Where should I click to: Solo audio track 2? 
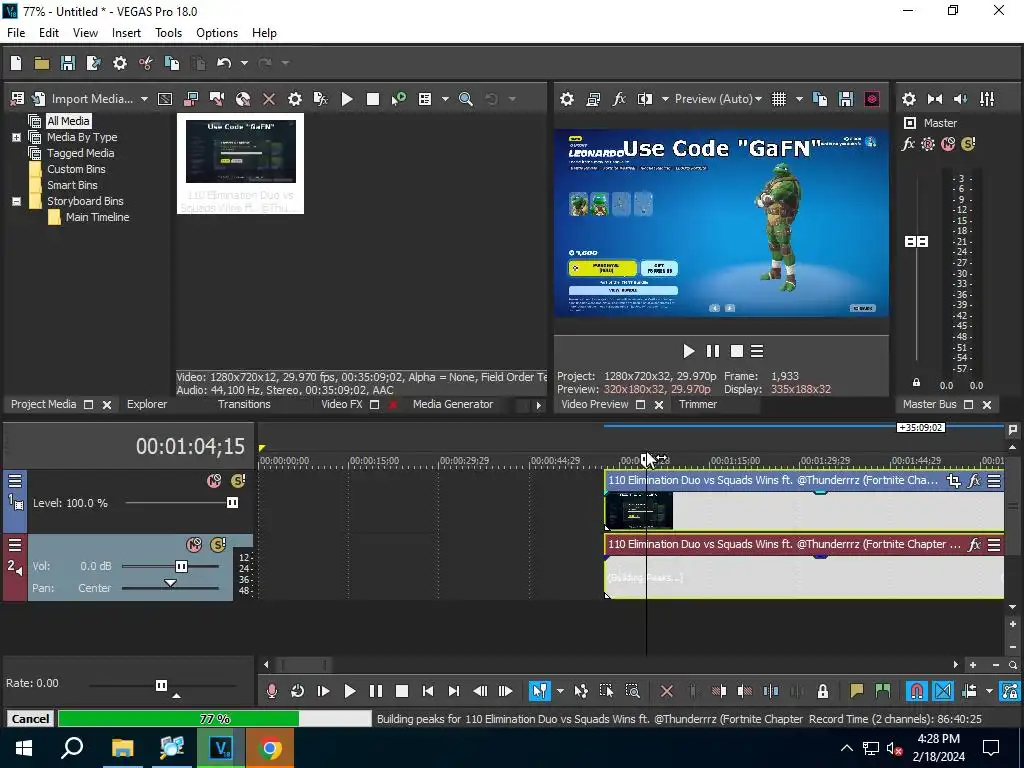[x=218, y=545]
